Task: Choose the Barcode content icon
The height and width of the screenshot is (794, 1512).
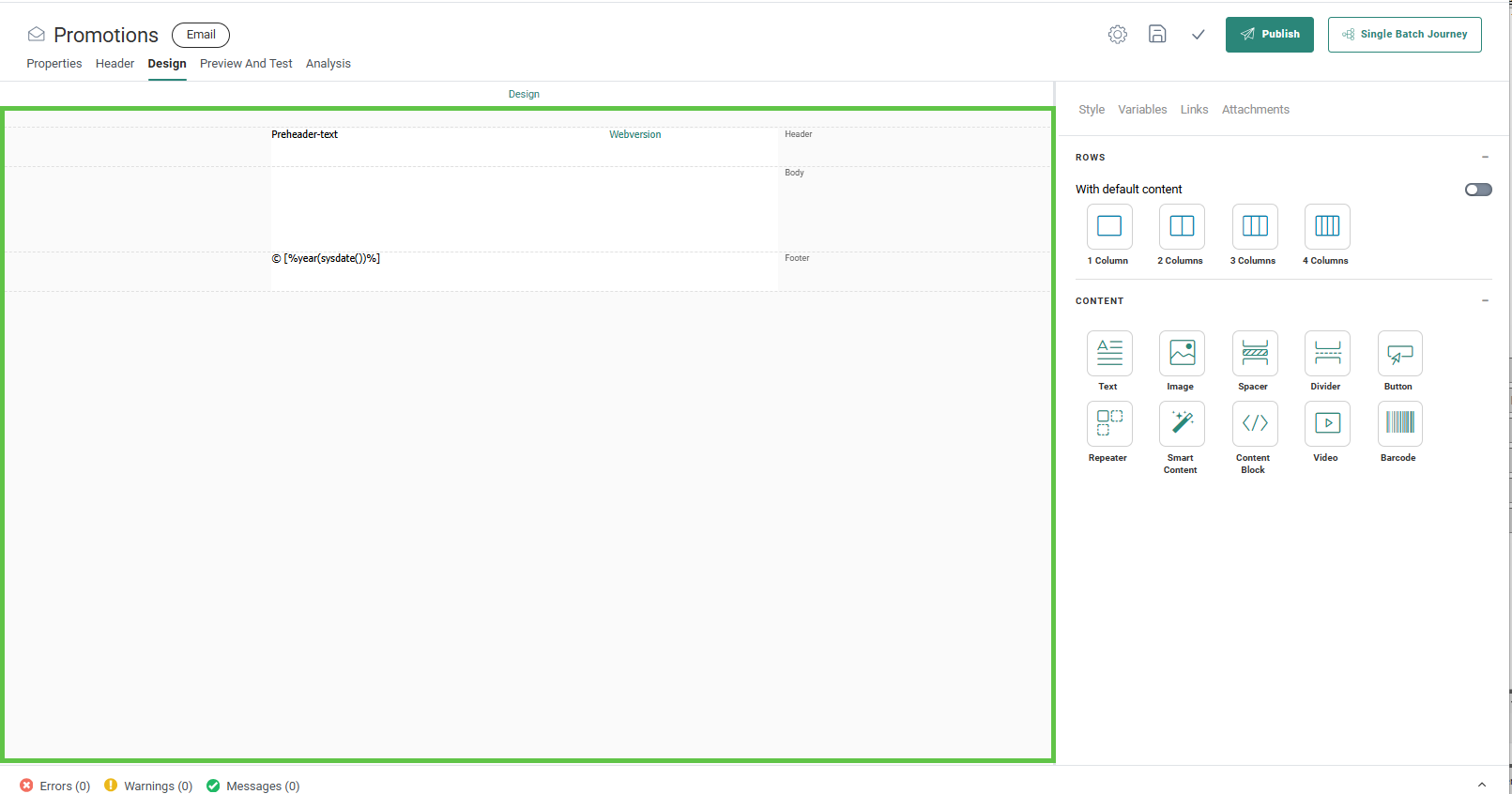Action: 1399,424
